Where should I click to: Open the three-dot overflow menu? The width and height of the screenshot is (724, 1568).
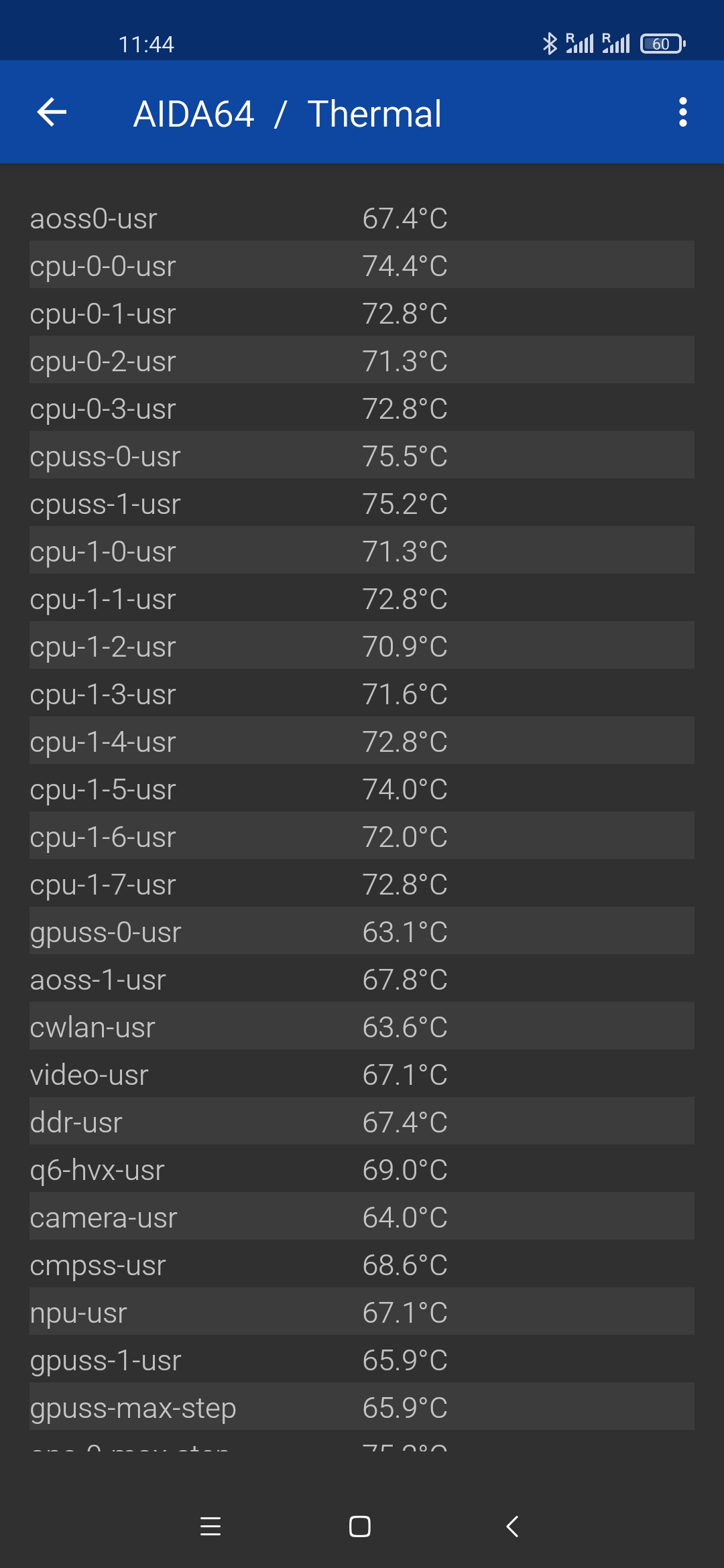(682, 112)
